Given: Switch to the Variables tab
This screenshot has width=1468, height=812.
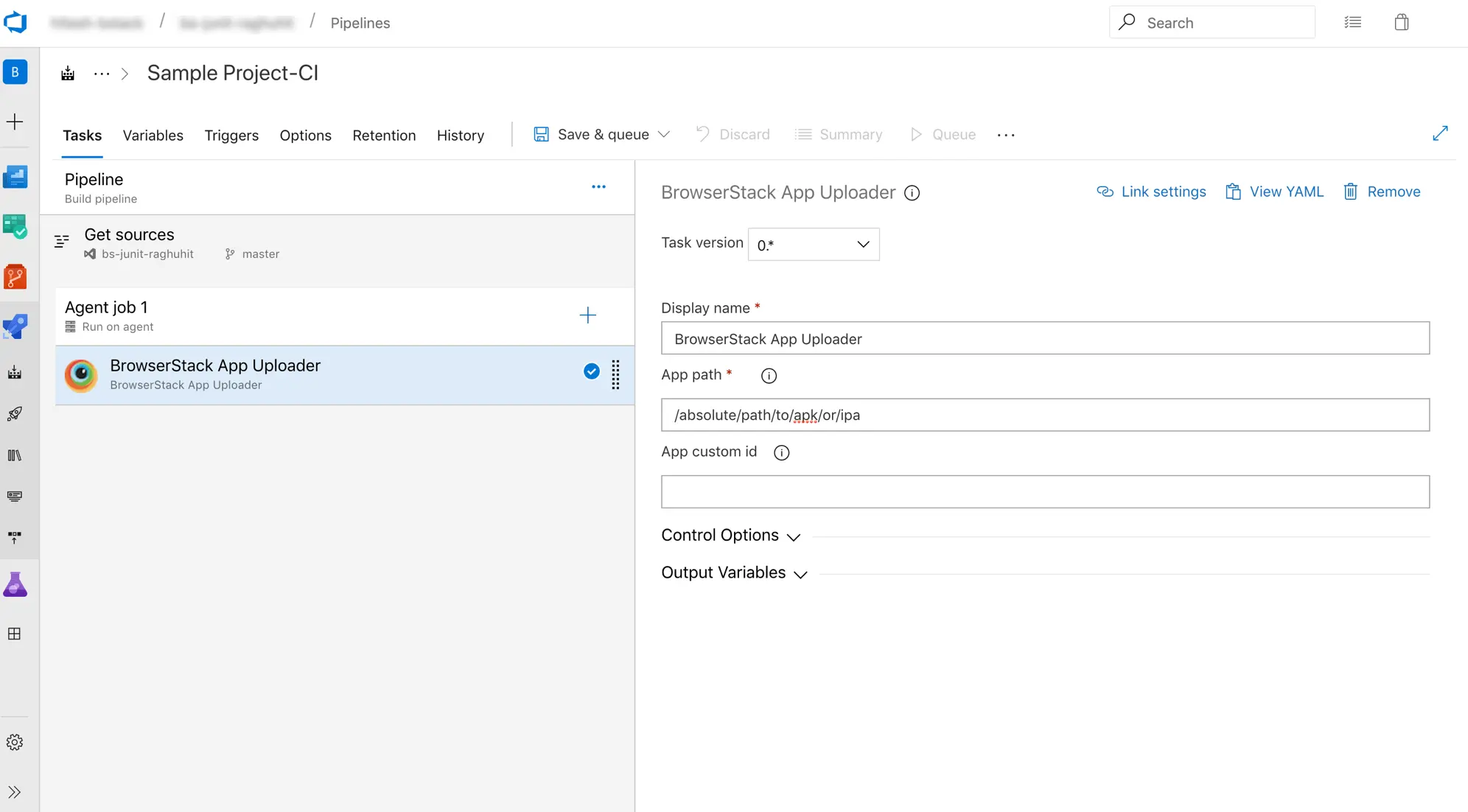Looking at the screenshot, I should (153, 135).
